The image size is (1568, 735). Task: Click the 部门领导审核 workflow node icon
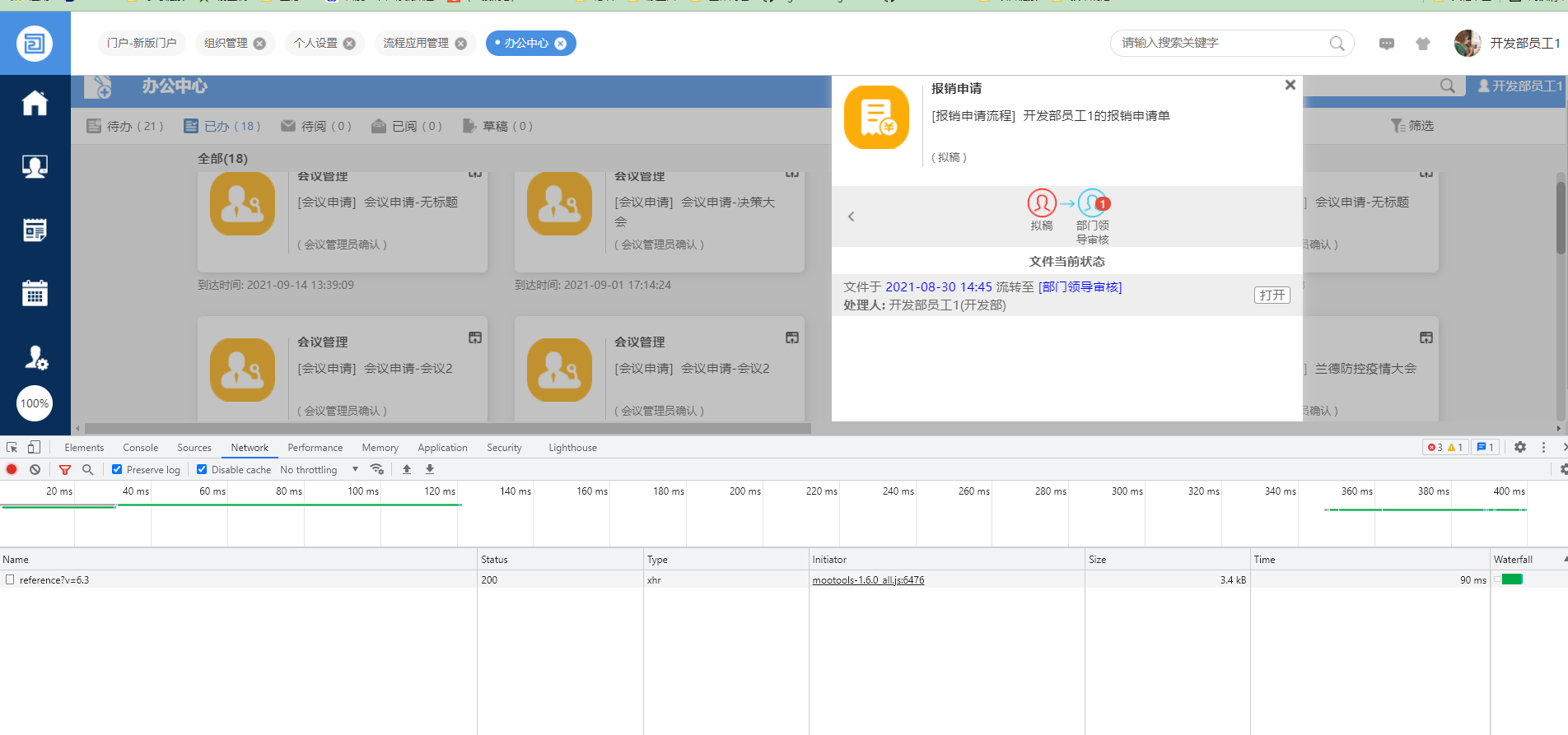coord(1092,203)
